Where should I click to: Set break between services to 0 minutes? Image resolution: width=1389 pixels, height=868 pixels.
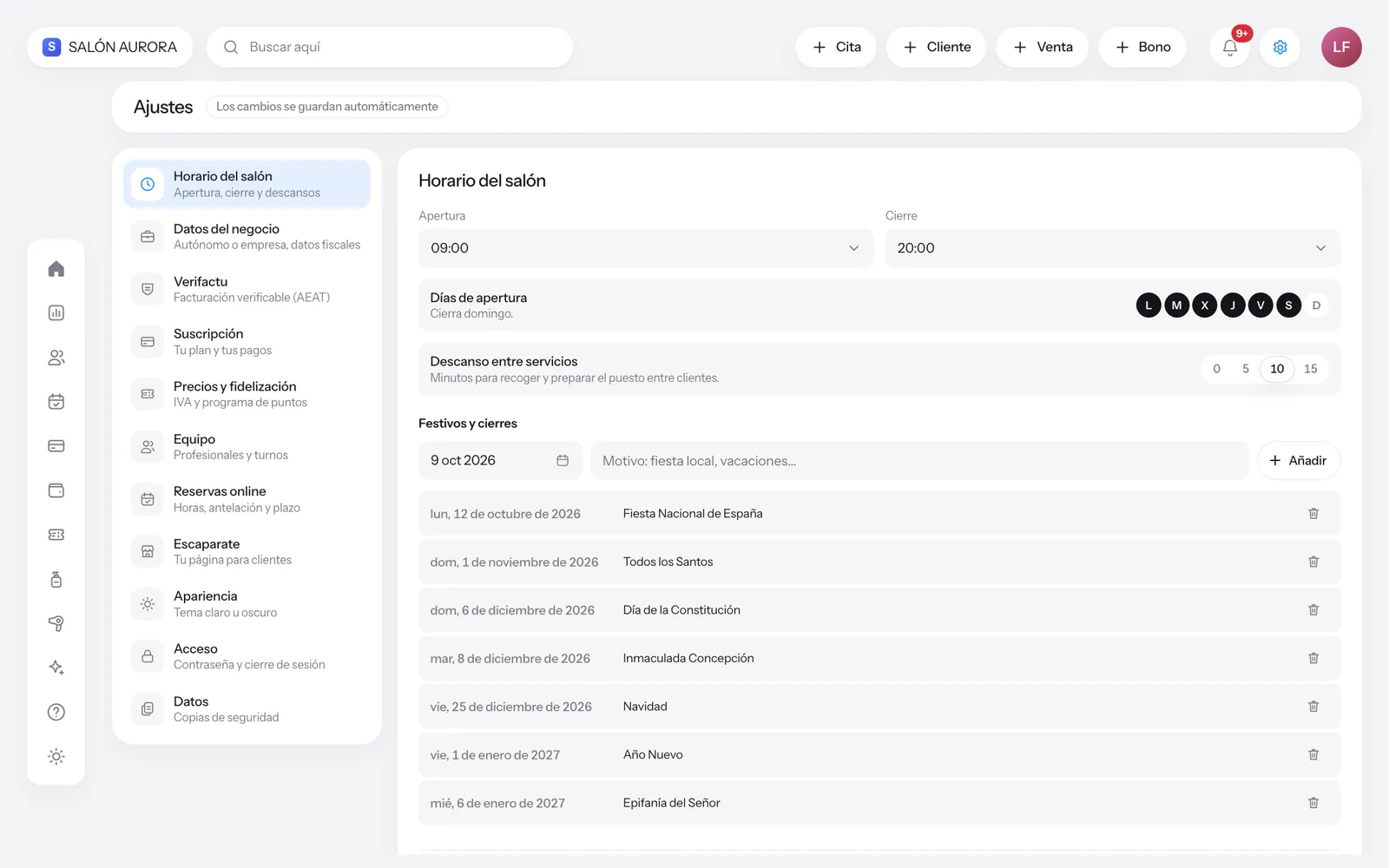click(1216, 369)
